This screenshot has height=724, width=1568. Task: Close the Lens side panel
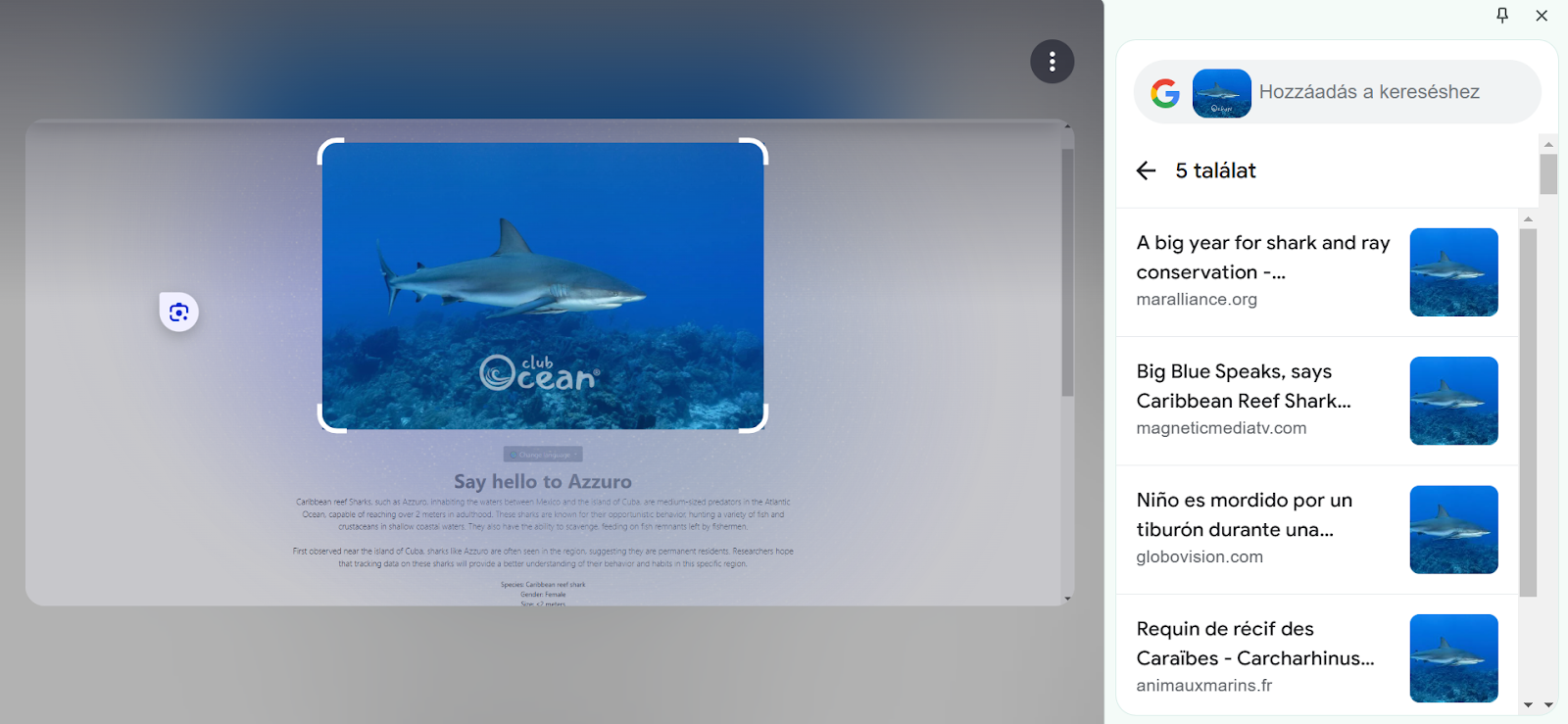coord(1542,15)
